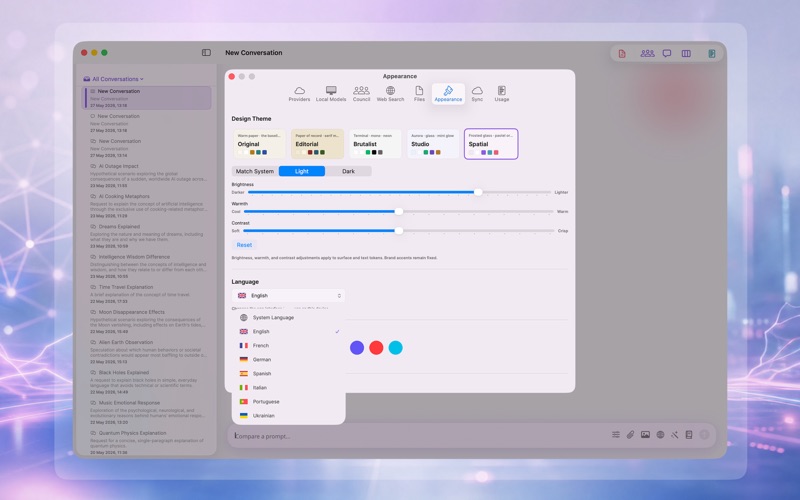Screen dimensions: 800x500
Task: Open the Intelligence Wisdom Difference conversation
Action: (x=147, y=266)
